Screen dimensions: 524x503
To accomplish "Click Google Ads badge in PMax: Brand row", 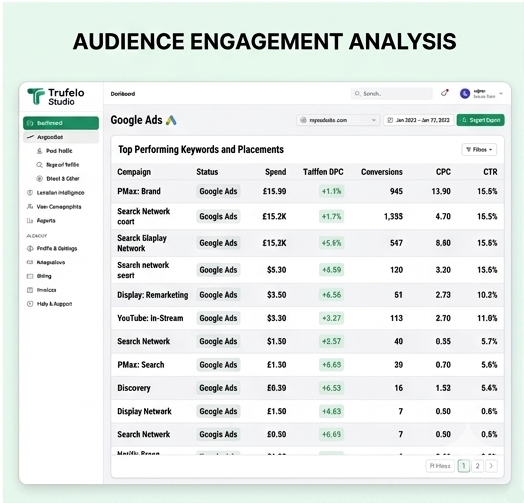I will pyautogui.click(x=218, y=191).
